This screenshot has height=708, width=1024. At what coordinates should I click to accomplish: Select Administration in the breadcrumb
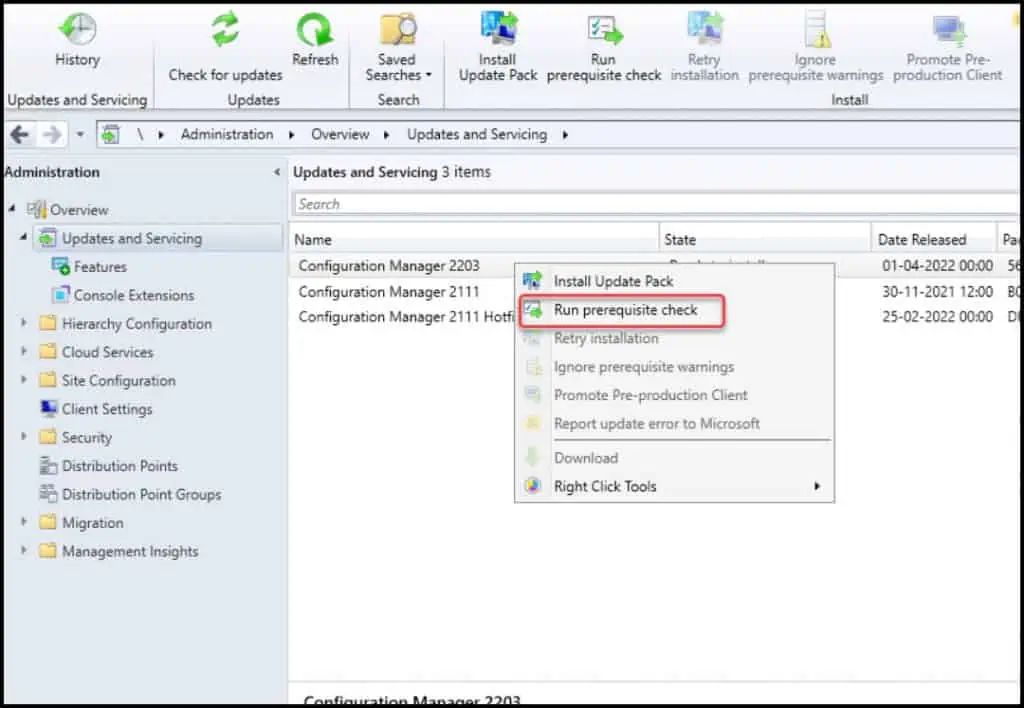point(227,135)
